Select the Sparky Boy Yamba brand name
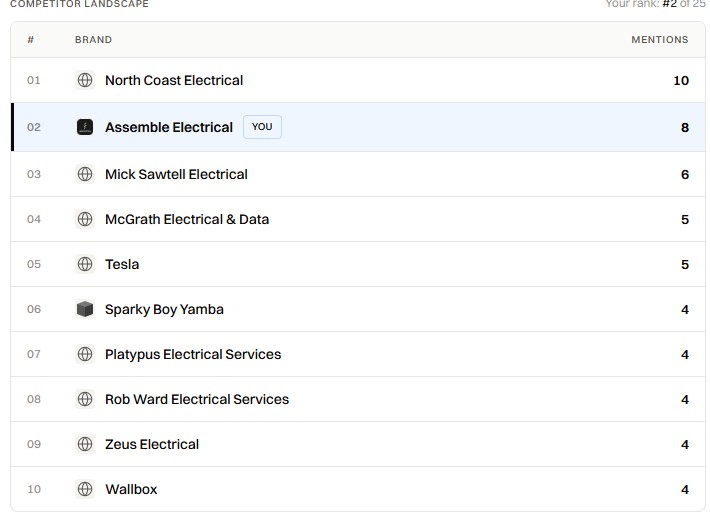Screen dimensions: 710x512 click(x=164, y=309)
